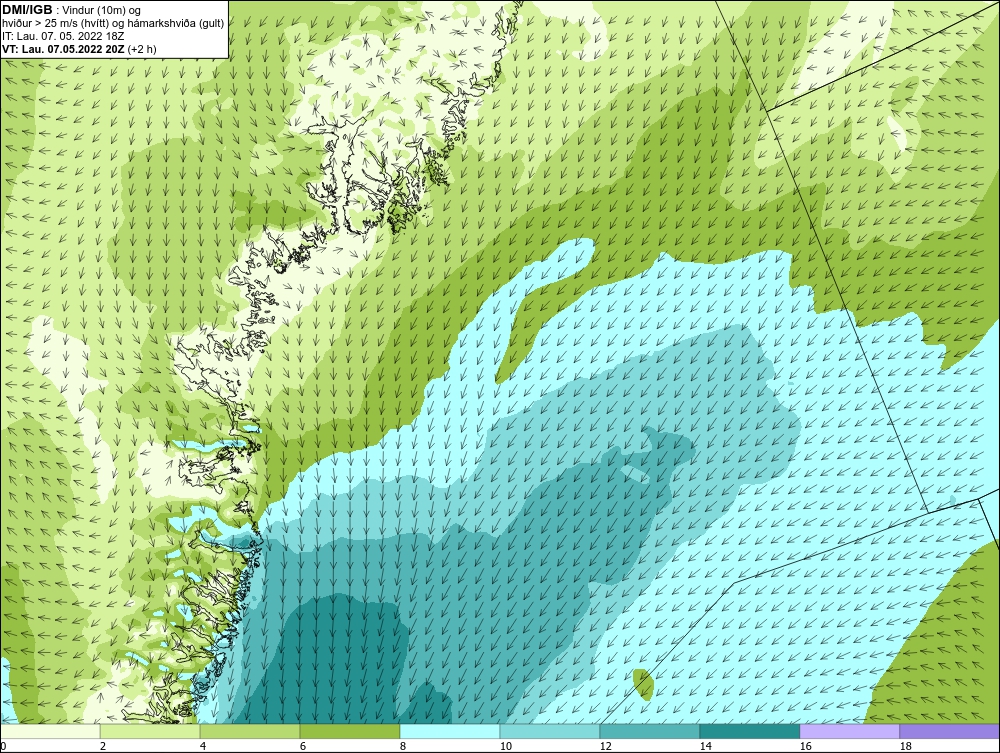The height and width of the screenshot is (753, 1000).
Task: Click the 'hviður > 25 m/s (hvítt)' description line
Action: pos(113,24)
